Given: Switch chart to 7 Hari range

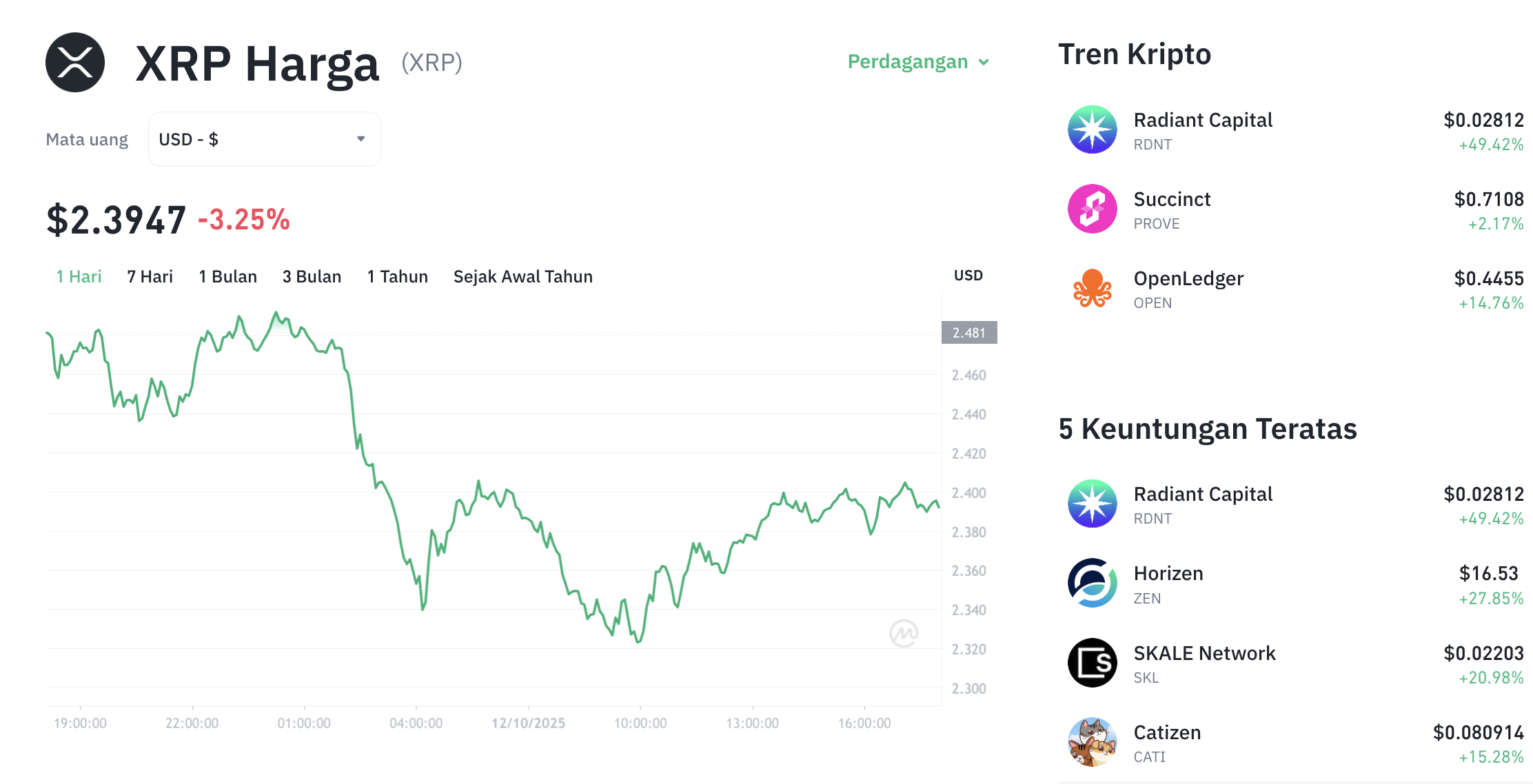Looking at the screenshot, I should [x=150, y=277].
